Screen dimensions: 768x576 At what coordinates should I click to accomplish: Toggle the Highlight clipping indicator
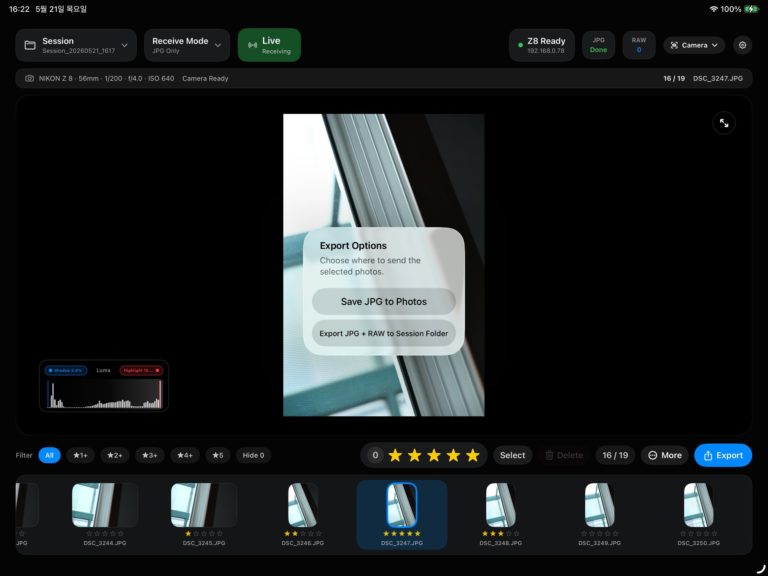[x=141, y=370]
